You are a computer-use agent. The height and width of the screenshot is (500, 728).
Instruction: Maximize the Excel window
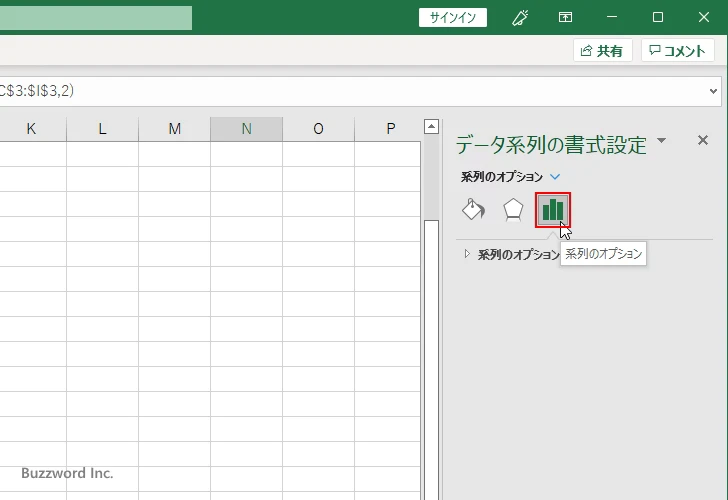657,18
